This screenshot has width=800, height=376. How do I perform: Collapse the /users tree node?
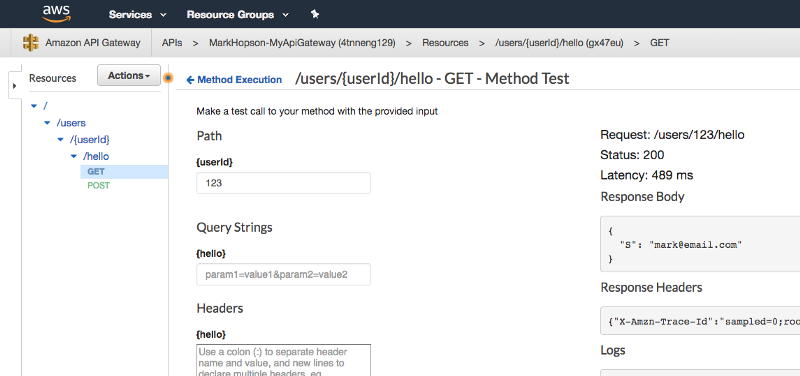[47, 123]
